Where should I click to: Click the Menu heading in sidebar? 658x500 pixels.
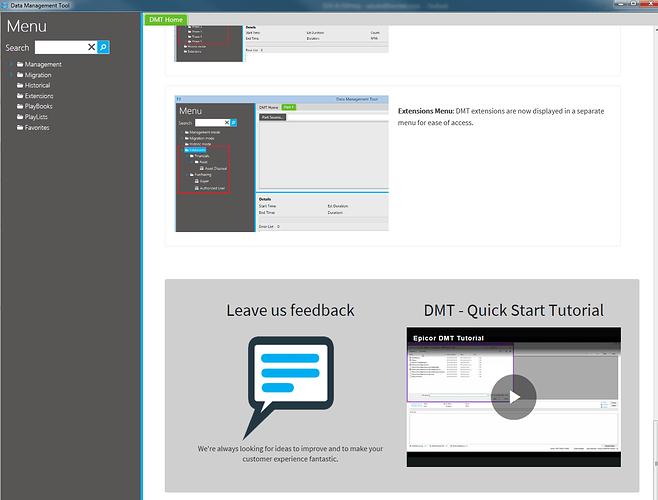click(27, 26)
